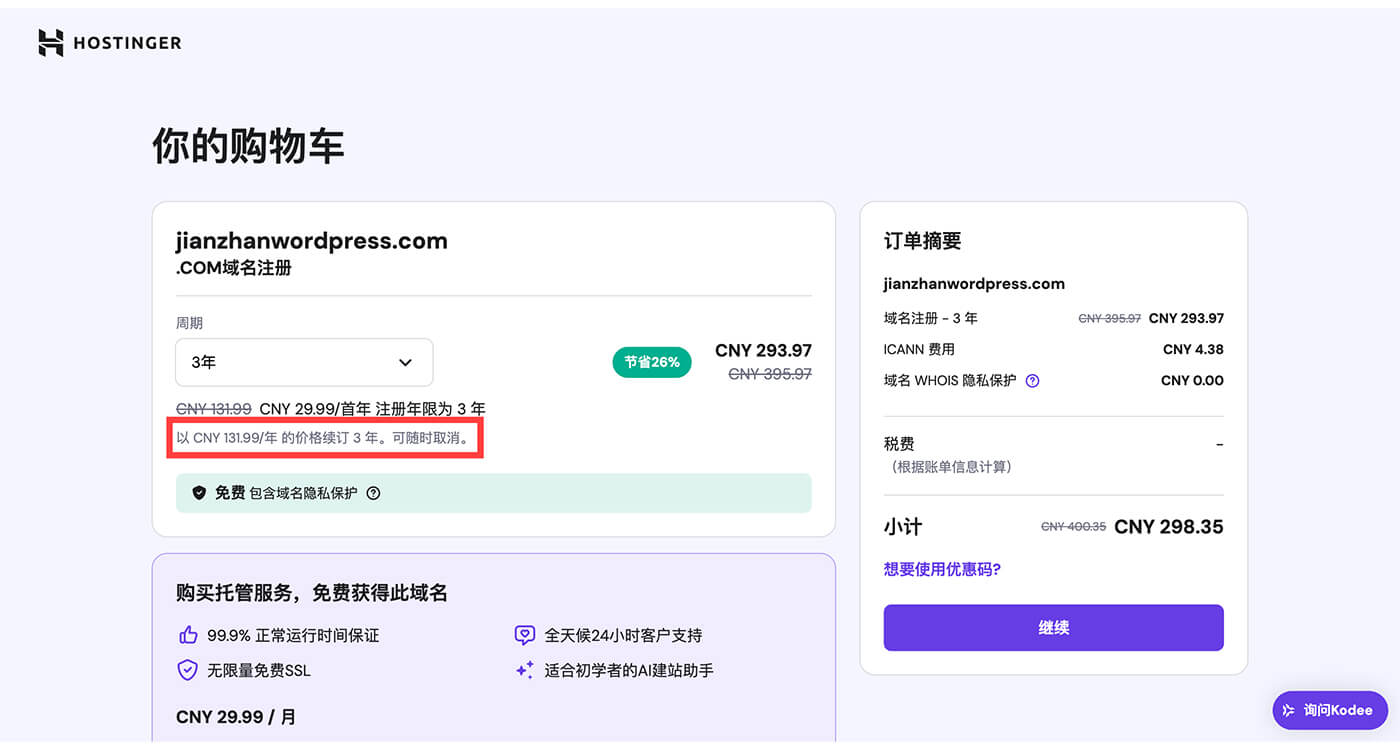1400x750 pixels.
Task: Click the CNY 0.00 WHOIS privacy value
Action: click(1192, 380)
